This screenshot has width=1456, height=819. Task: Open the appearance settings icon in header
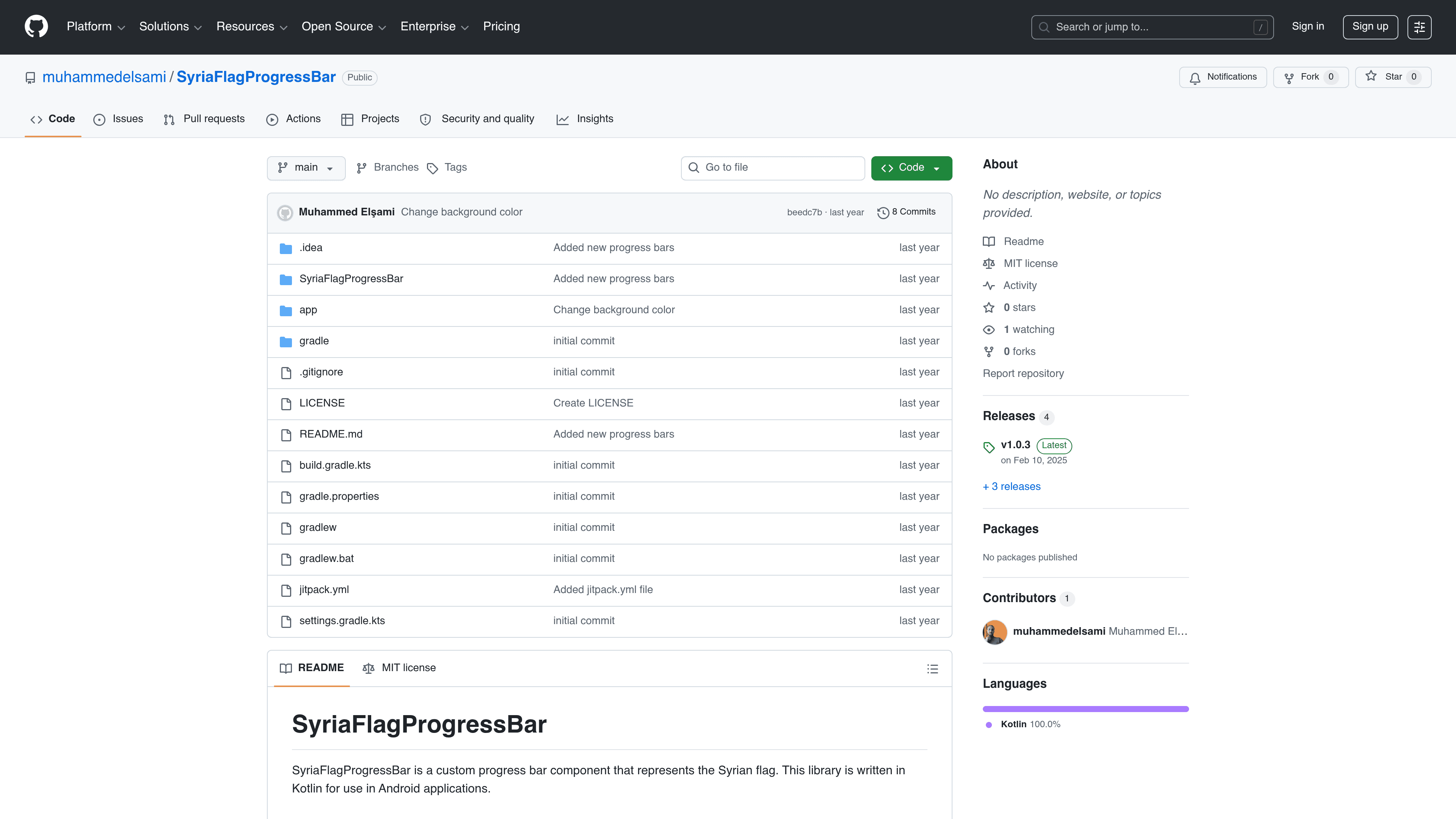pos(1419,27)
